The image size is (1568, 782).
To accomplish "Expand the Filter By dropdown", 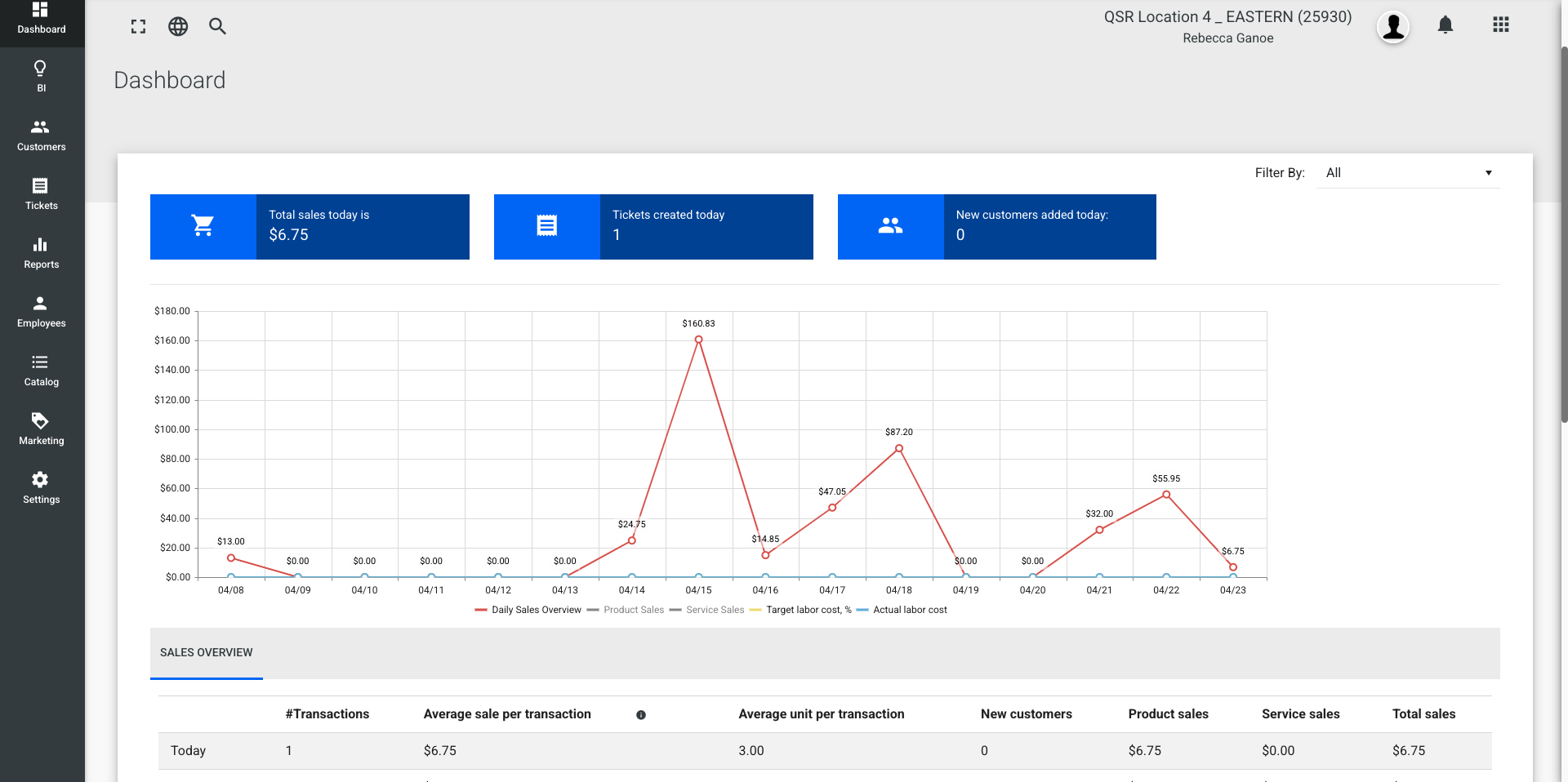I will pos(1408,173).
